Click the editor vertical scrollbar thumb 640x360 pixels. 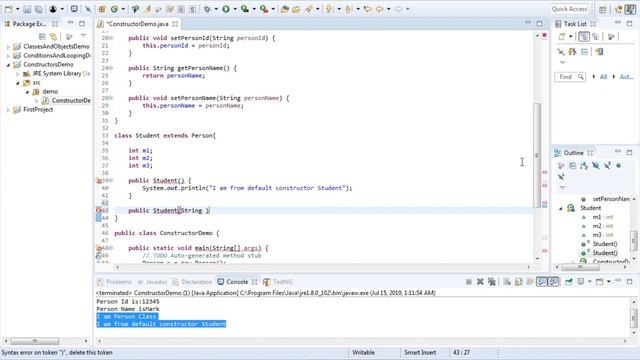tap(537, 155)
